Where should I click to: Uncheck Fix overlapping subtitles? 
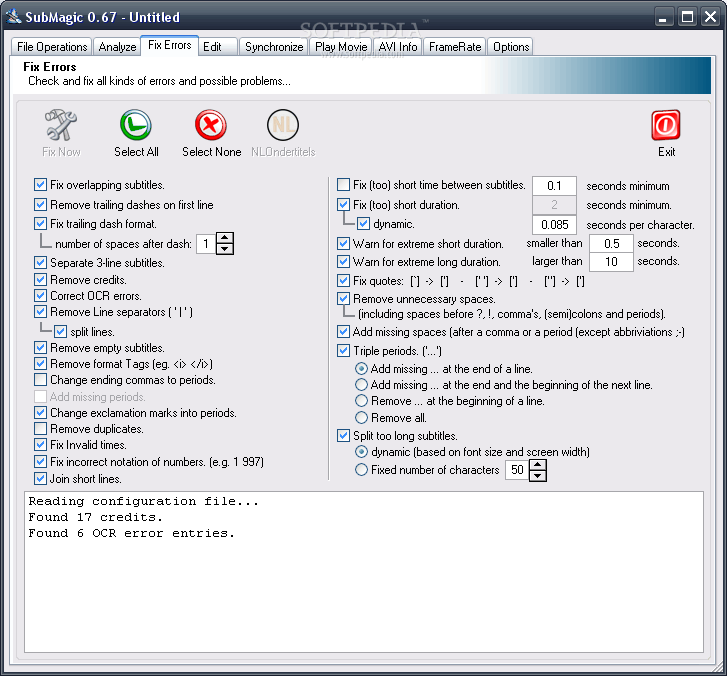click(40, 185)
